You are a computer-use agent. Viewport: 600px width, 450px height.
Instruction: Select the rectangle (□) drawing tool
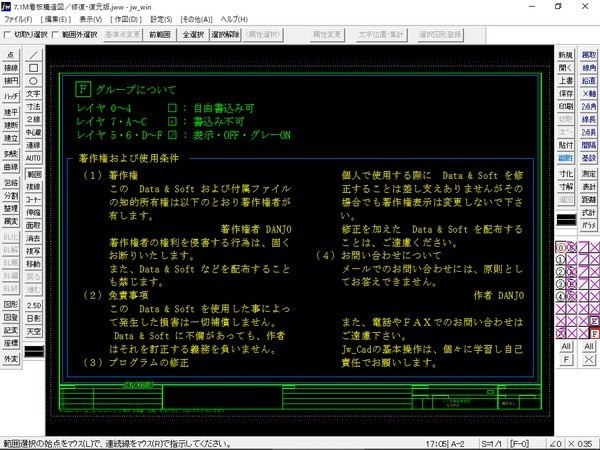coord(33,68)
